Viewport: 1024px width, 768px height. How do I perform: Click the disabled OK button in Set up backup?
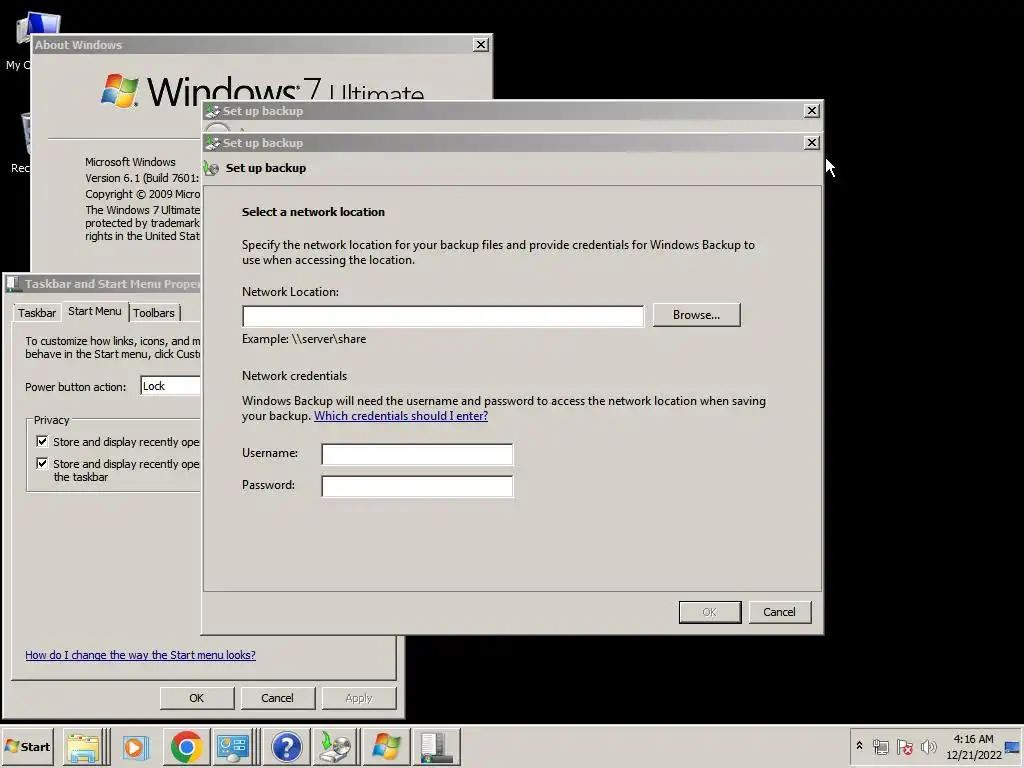click(x=710, y=612)
